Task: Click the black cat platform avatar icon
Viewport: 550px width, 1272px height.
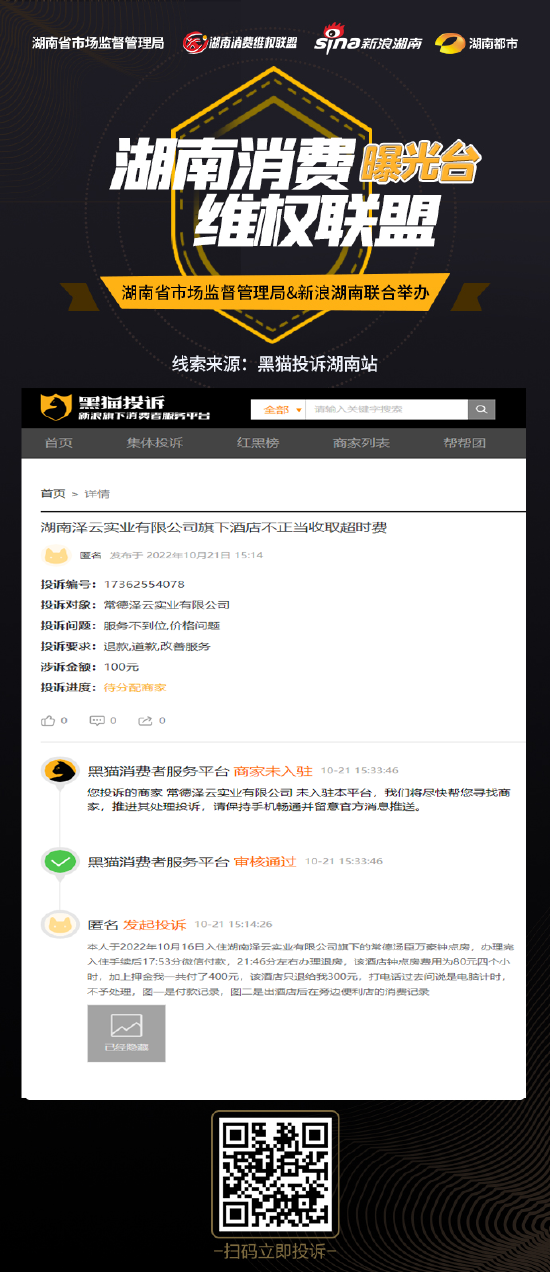Action: coord(60,771)
